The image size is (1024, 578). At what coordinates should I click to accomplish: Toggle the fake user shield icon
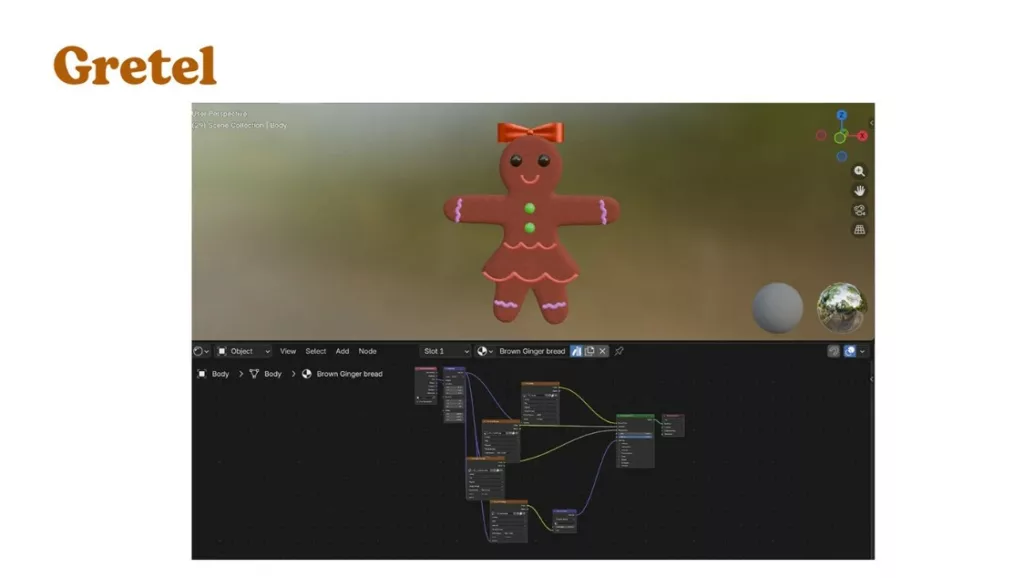577,351
